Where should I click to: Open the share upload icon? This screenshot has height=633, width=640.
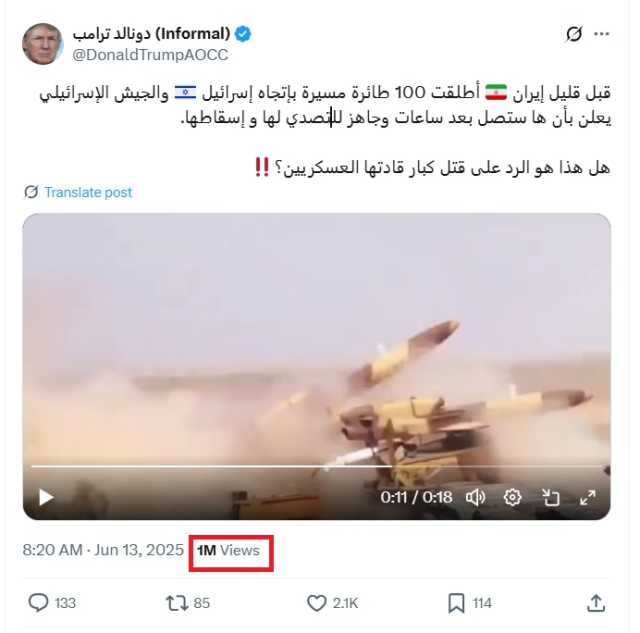[x=596, y=603]
